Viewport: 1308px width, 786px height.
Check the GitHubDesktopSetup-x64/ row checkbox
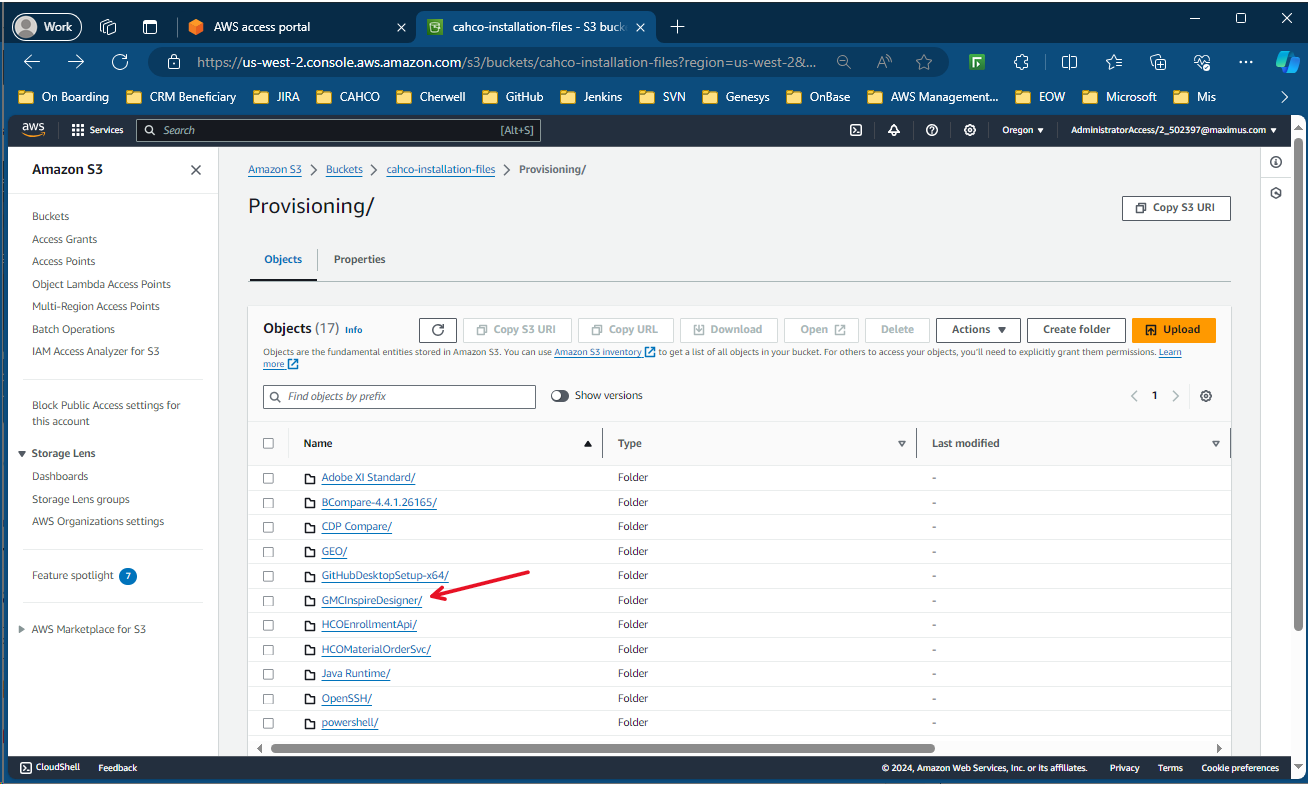[268, 576]
